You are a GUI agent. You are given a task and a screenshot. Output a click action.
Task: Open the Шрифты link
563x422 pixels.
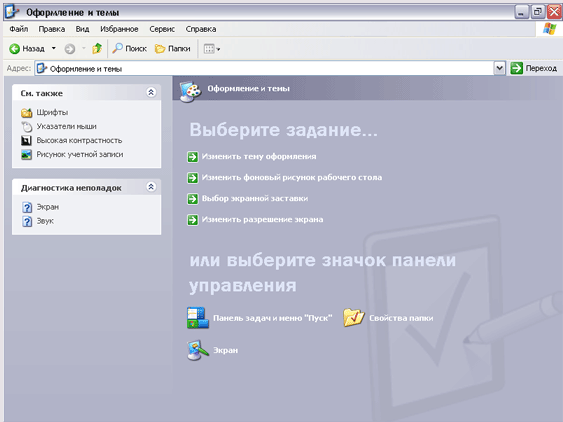(52, 112)
